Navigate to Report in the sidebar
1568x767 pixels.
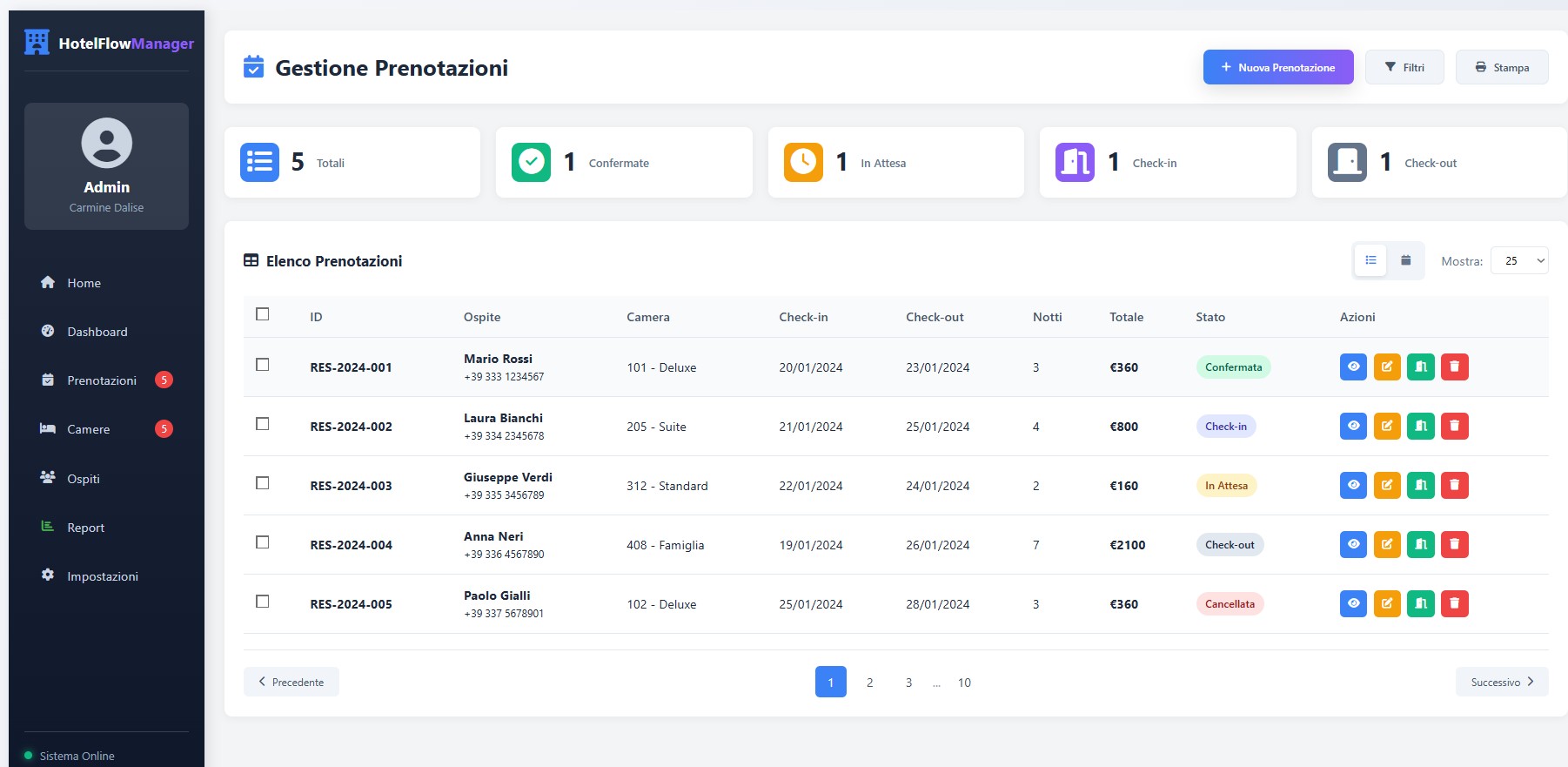(85, 528)
